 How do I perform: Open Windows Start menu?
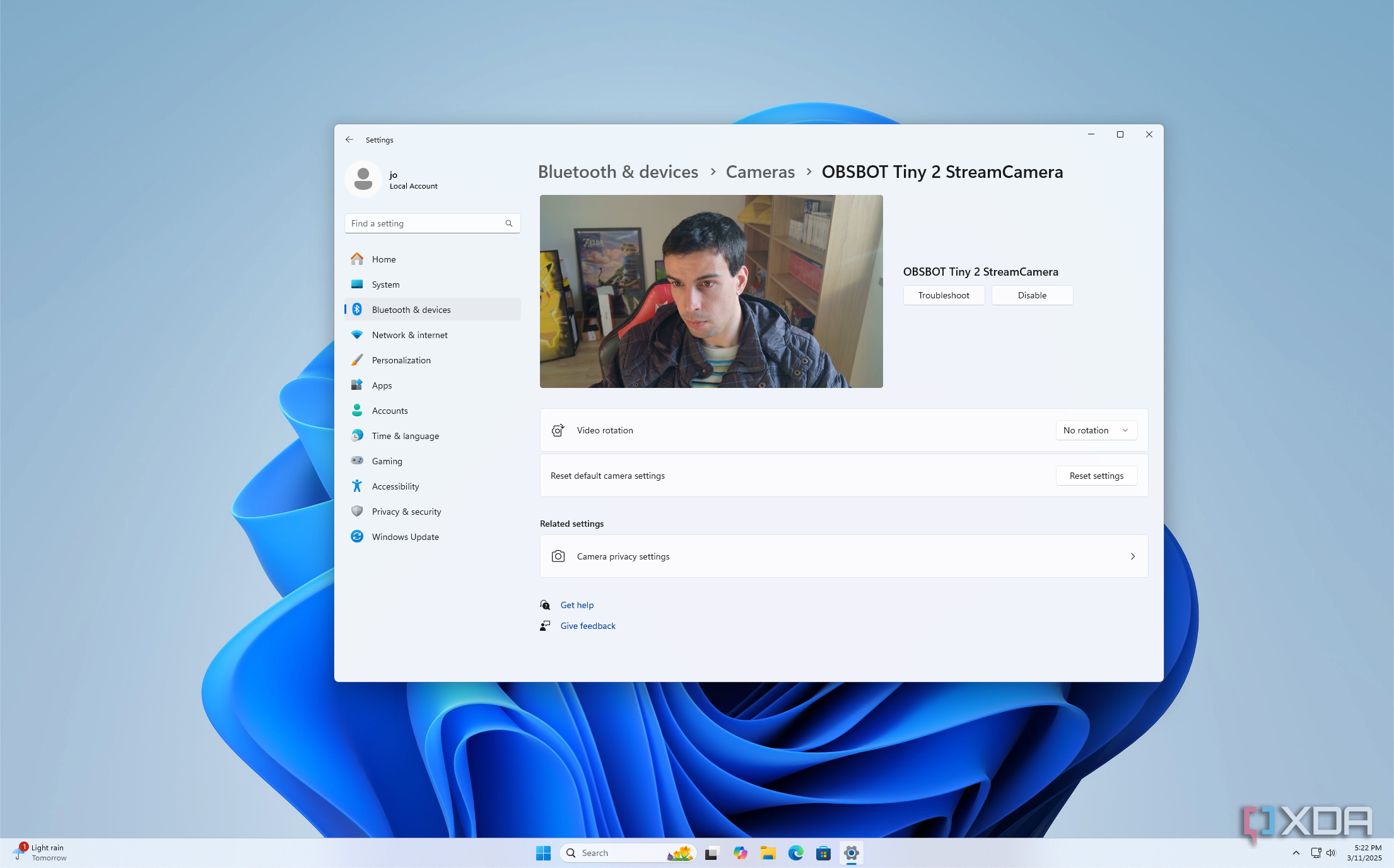tap(543, 853)
